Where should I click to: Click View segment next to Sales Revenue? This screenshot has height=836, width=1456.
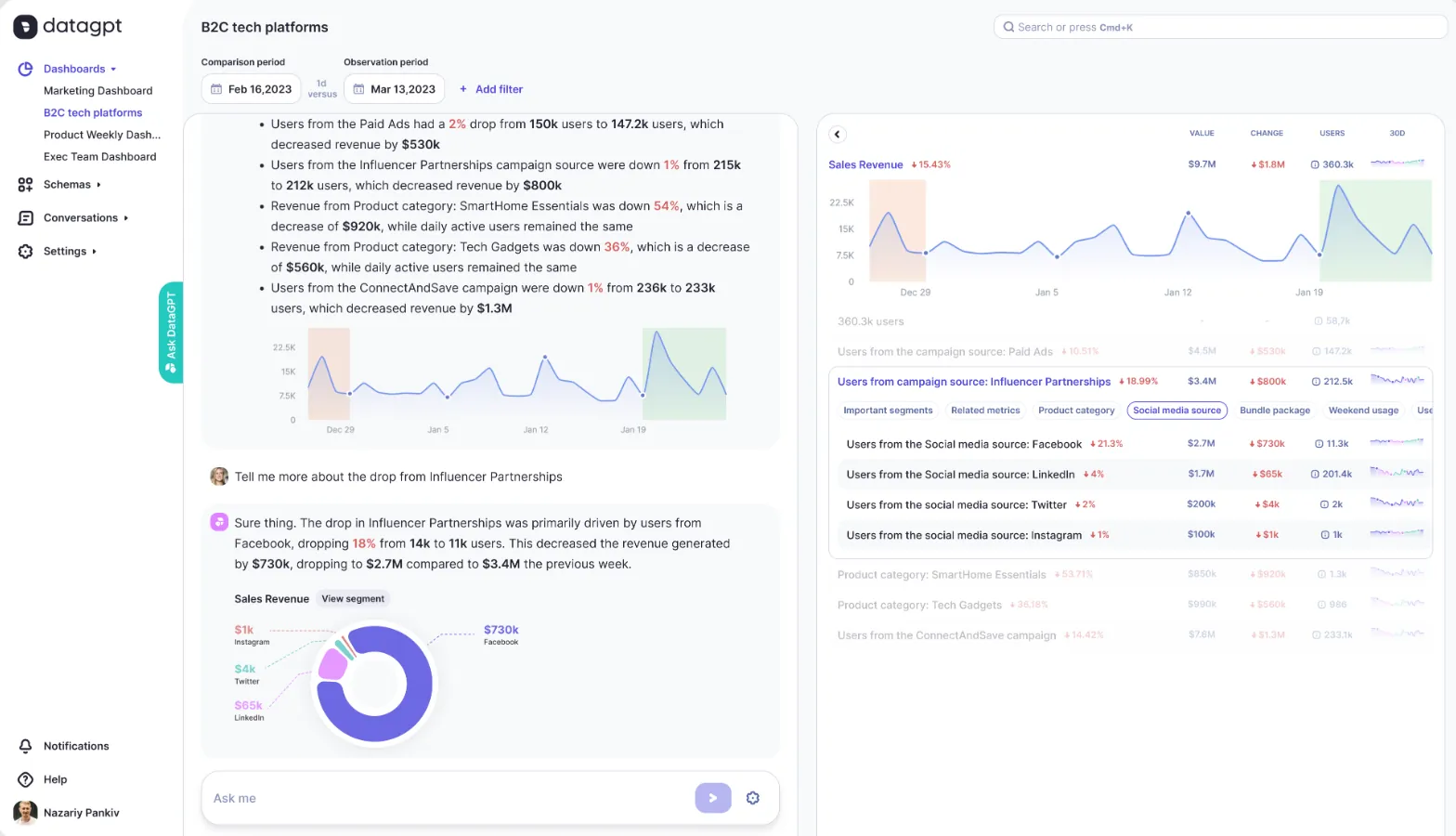[x=353, y=599]
